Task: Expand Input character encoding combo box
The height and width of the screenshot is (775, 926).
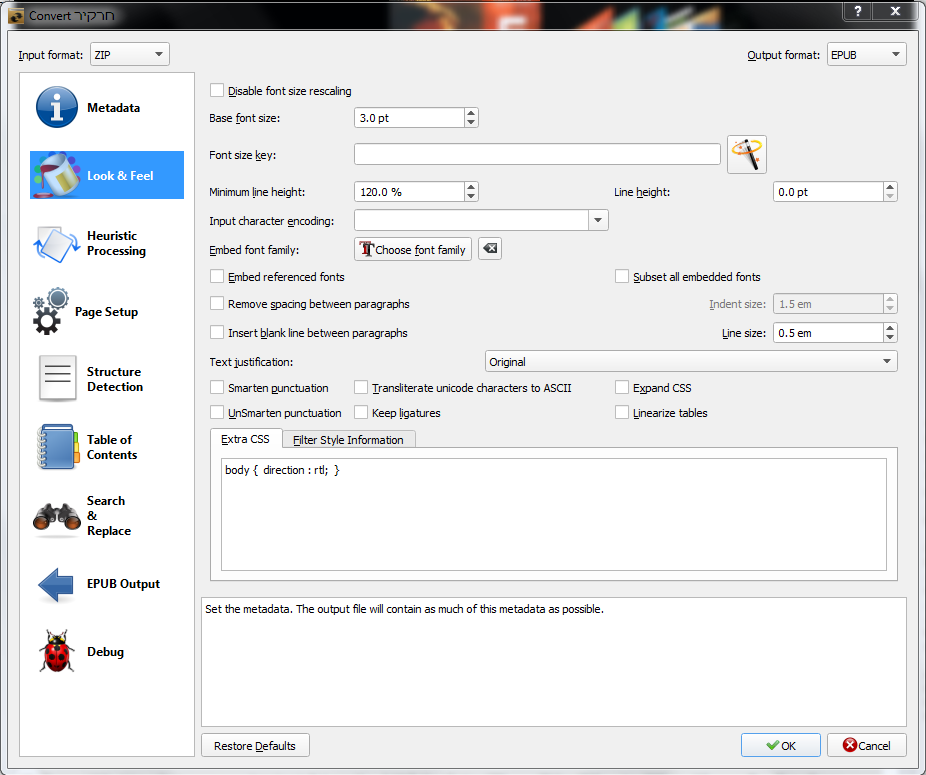Action: point(598,220)
